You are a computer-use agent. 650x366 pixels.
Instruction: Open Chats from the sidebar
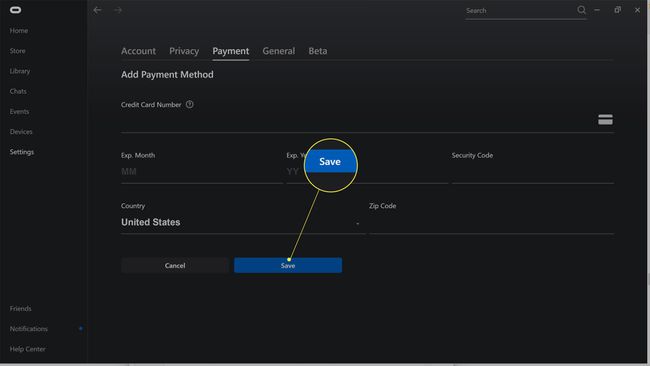[18, 91]
